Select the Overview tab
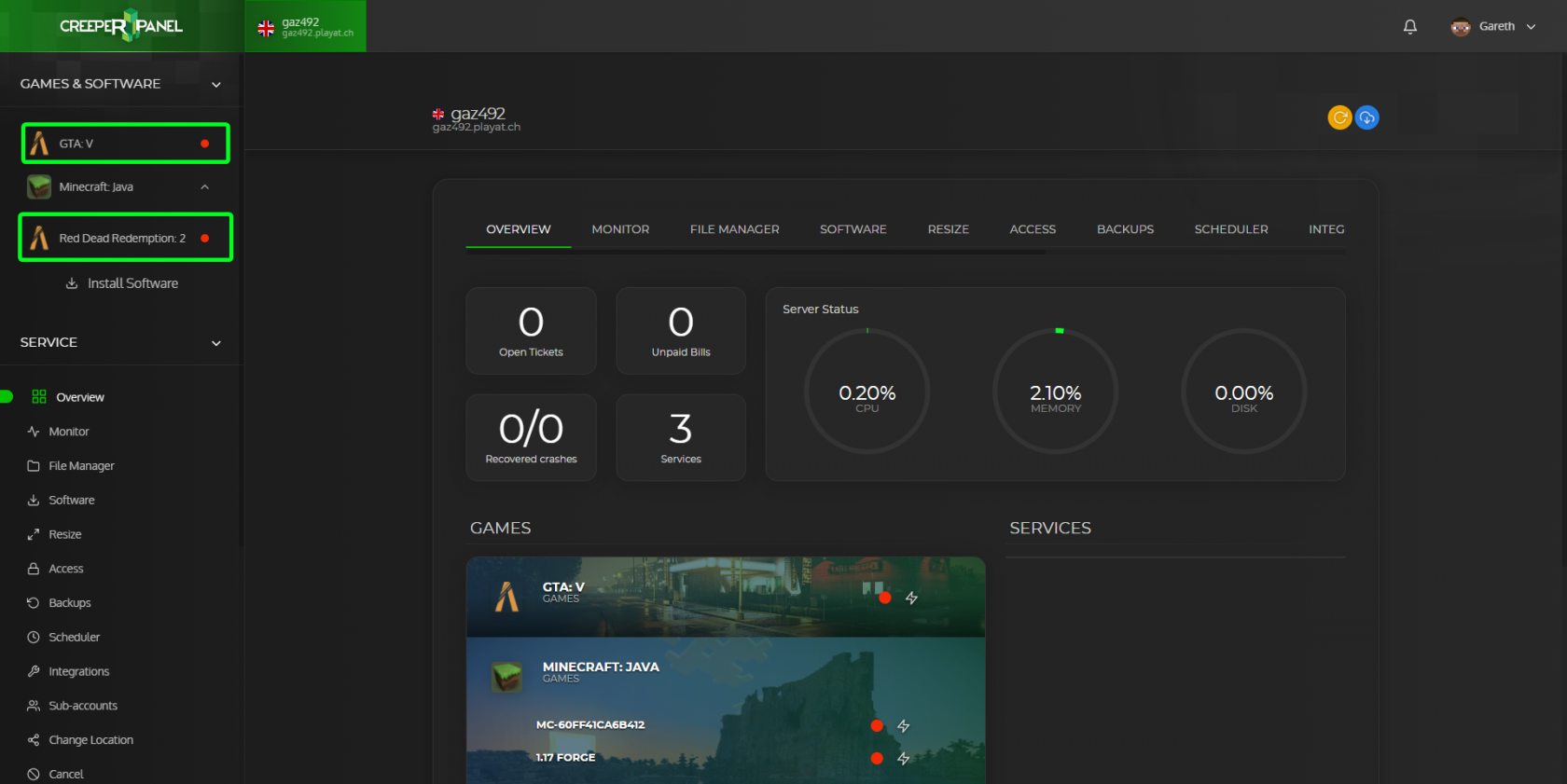Screen dimensions: 1567x784 tap(519, 229)
